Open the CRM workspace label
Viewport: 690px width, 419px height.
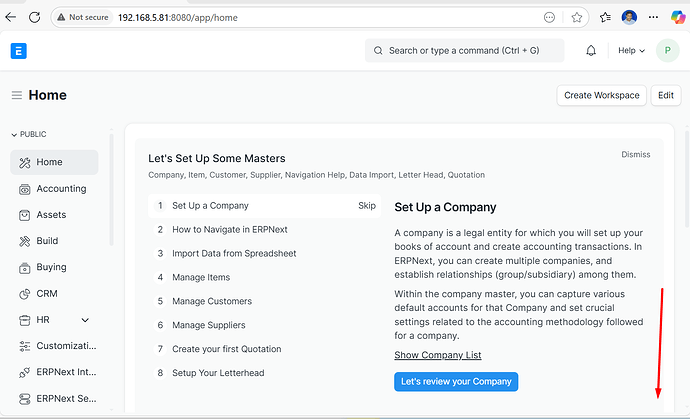point(47,294)
